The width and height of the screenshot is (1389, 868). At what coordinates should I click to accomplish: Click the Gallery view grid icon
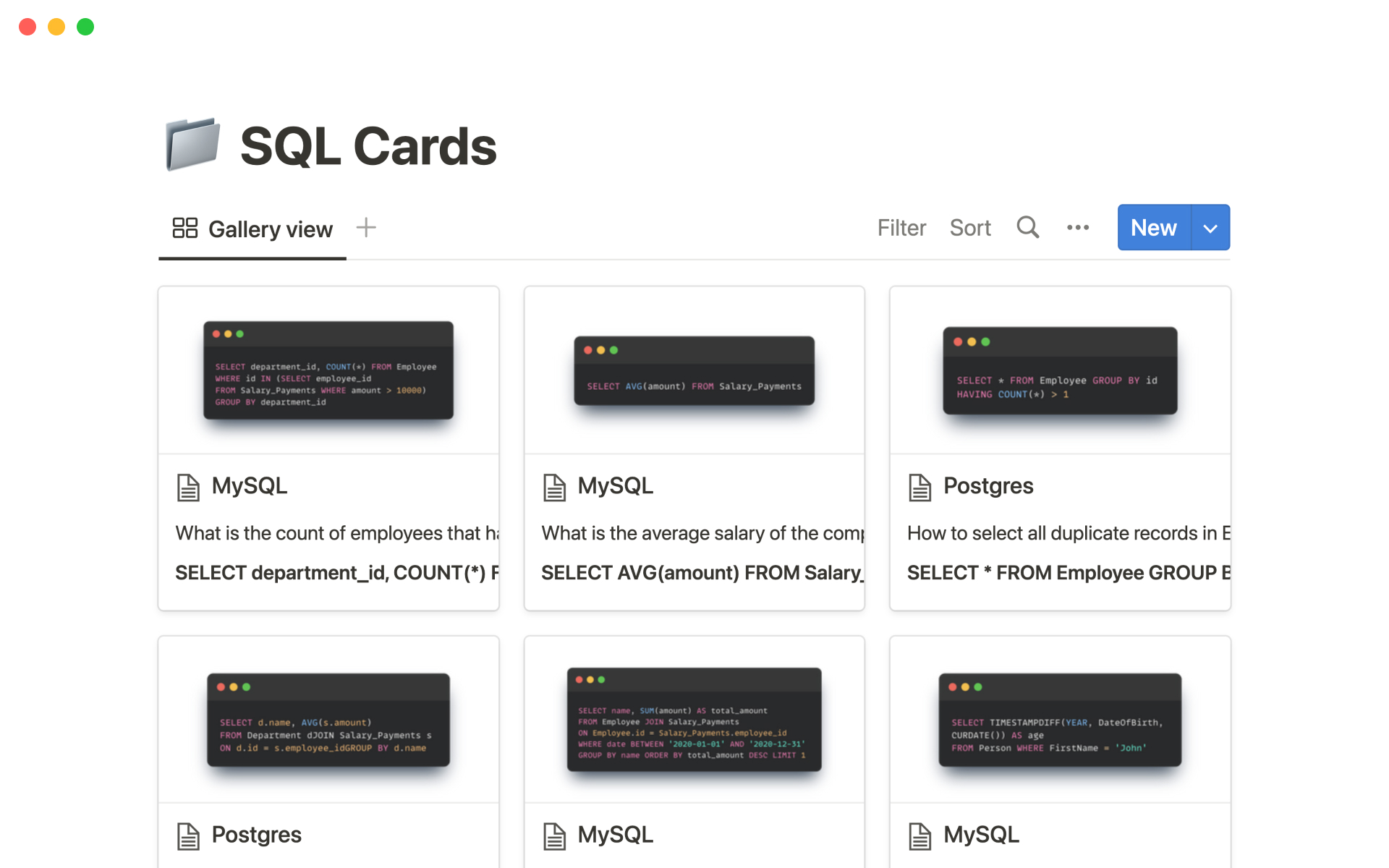coord(184,228)
